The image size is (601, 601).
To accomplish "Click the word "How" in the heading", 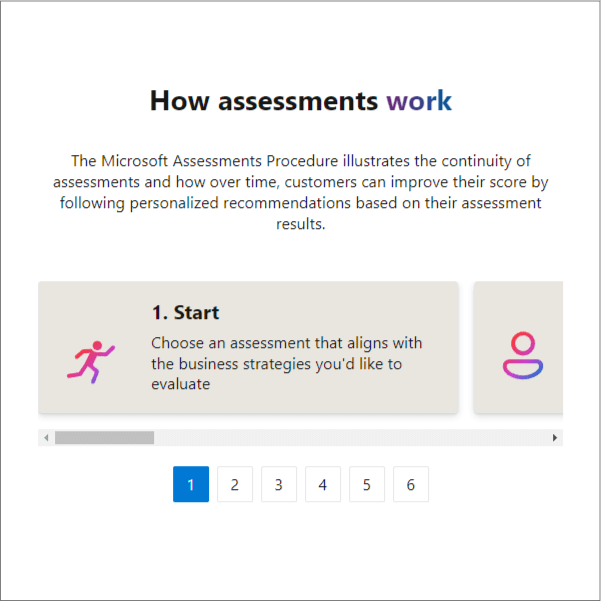I will tap(180, 101).
